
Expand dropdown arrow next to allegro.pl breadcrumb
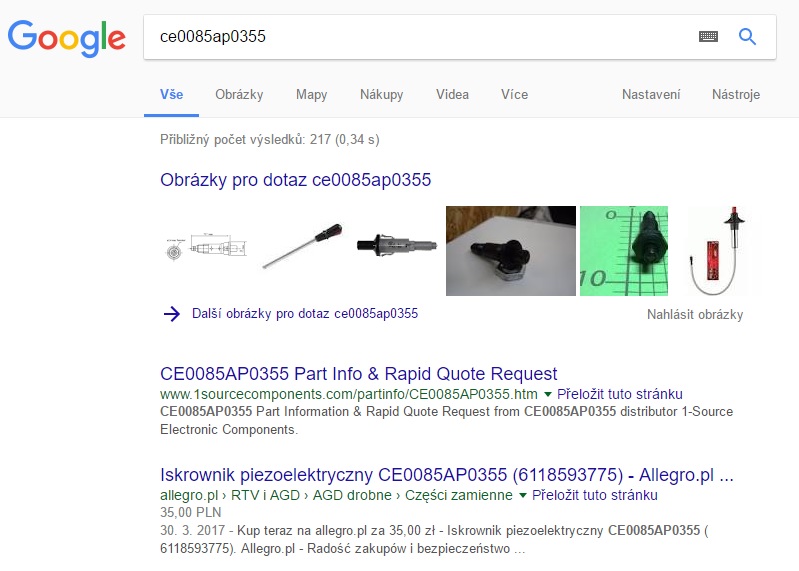tap(522, 495)
